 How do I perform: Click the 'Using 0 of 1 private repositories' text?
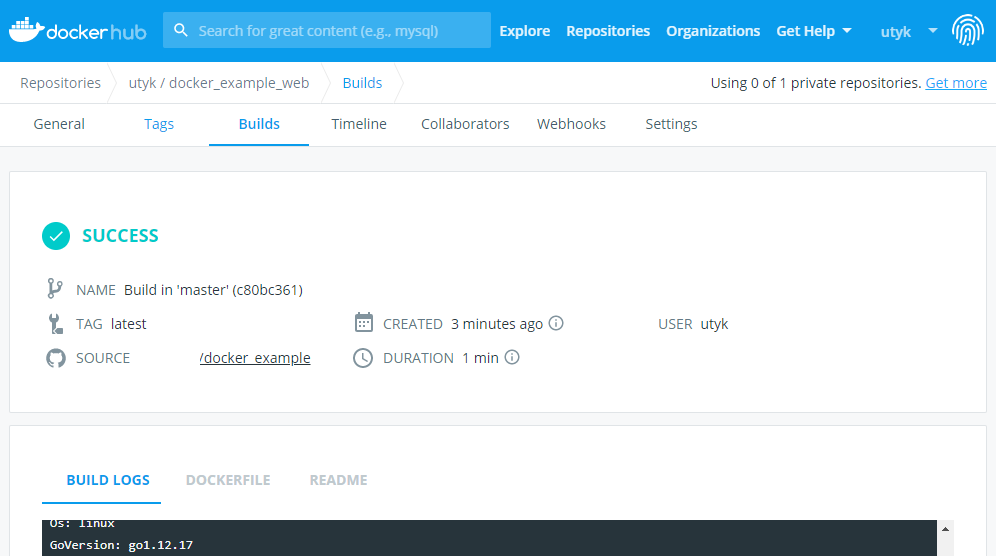pyautogui.click(x=816, y=83)
